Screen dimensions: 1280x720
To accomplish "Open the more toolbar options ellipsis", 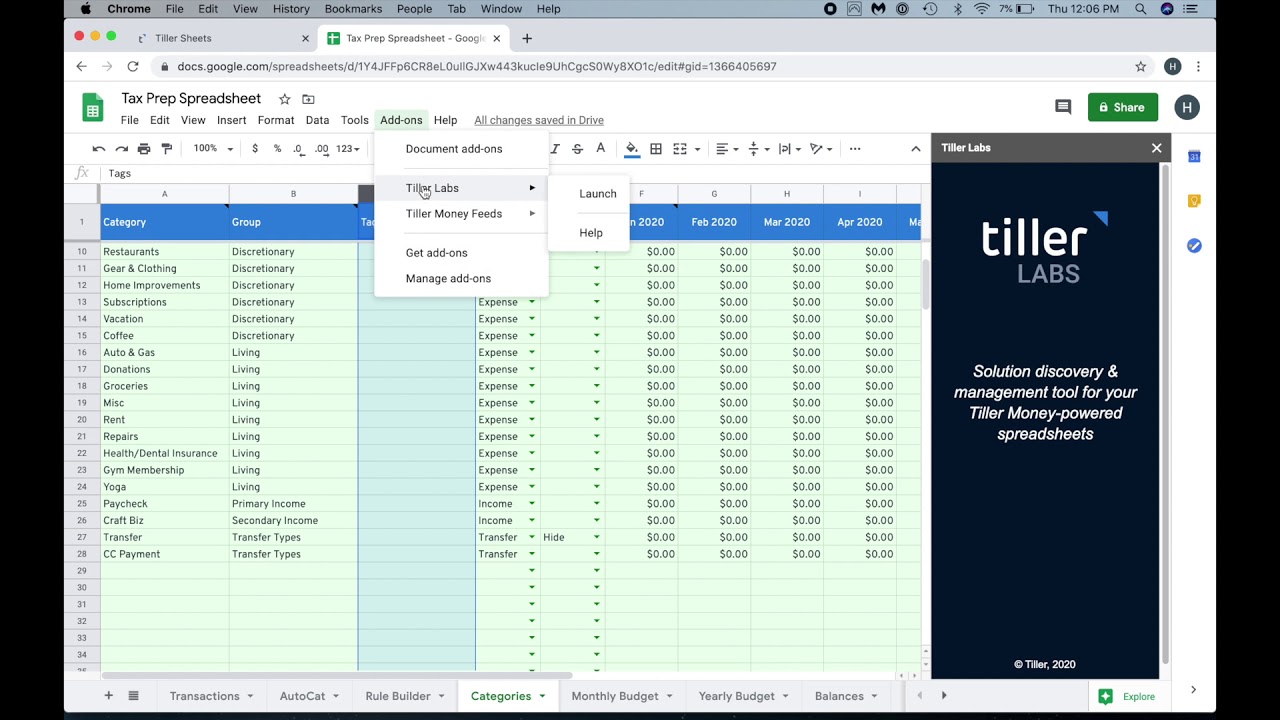I will pyautogui.click(x=855, y=149).
